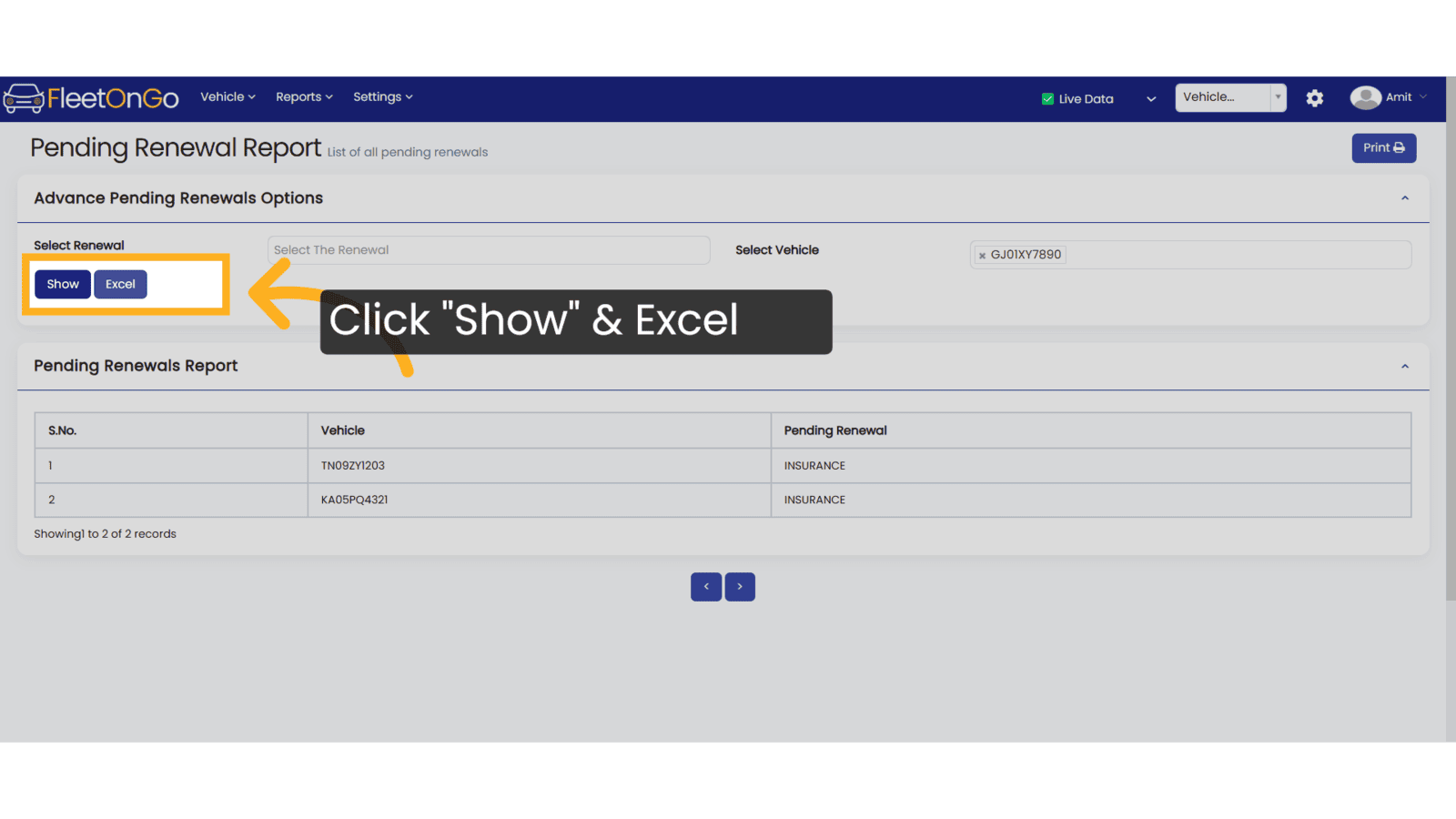Open the settings gear icon

(x=1314, y=98)
